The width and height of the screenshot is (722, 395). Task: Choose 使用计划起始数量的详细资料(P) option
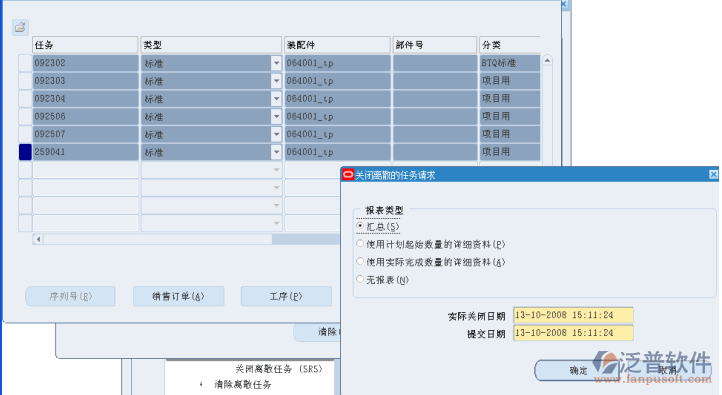(x=360, y=244)
